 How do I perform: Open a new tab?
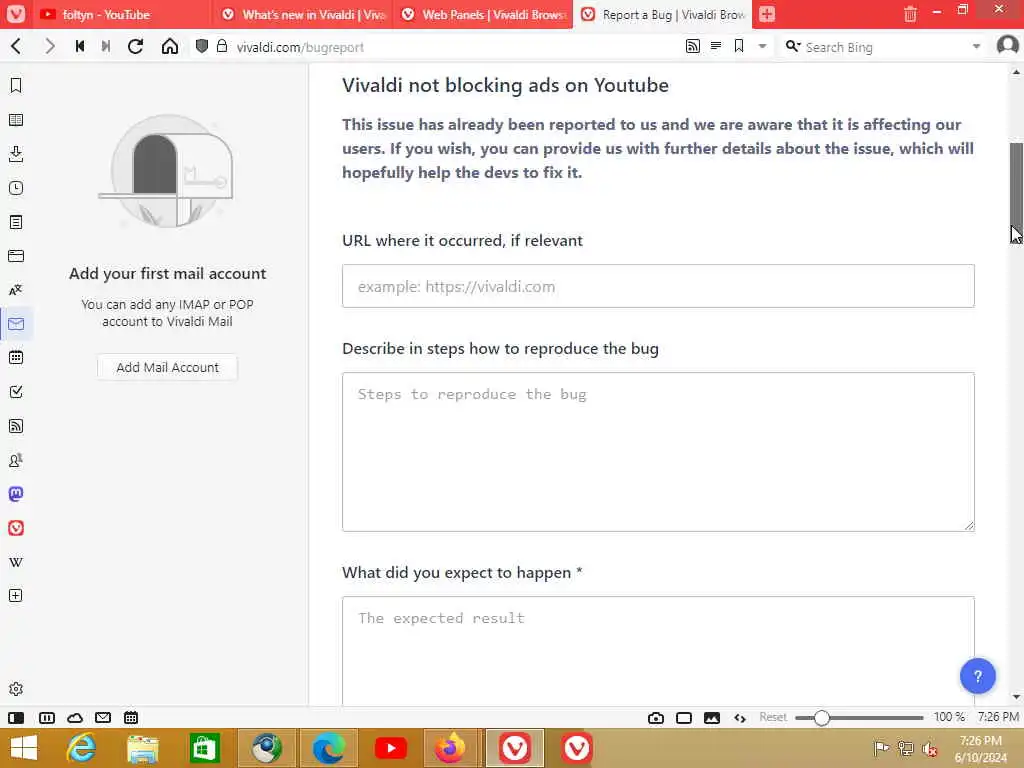(x=767, y=14)
